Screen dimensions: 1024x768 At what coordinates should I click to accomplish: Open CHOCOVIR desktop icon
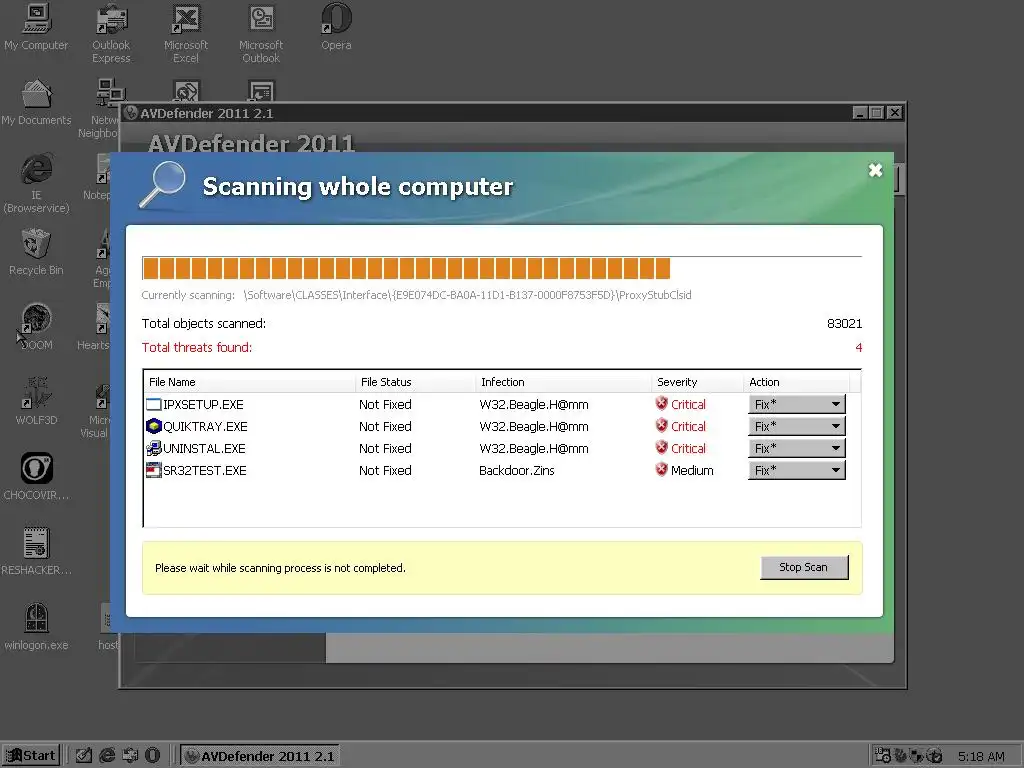36,477
